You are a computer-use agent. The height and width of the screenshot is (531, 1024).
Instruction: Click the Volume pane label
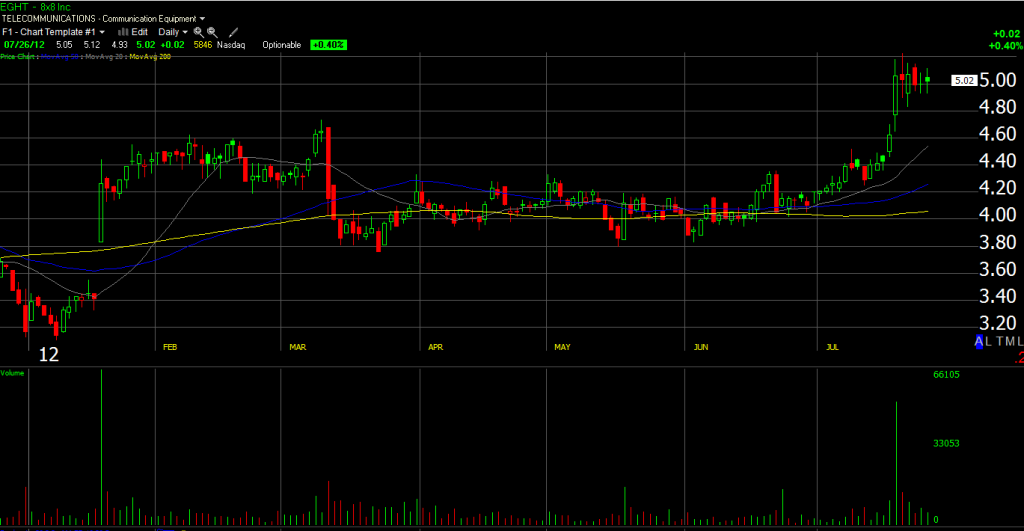[12, 372]
